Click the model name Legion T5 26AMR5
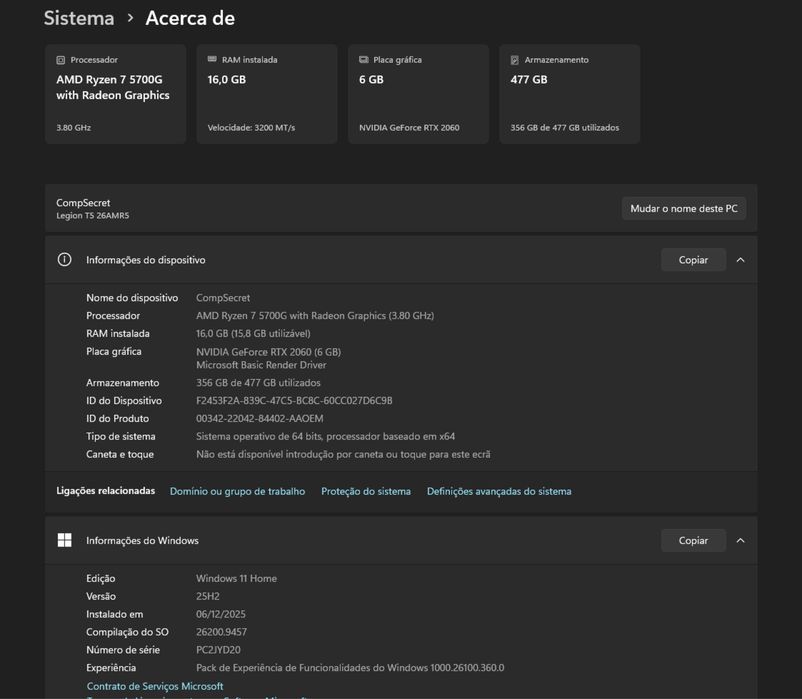This screenshot has height=699, width=802. 93,216
